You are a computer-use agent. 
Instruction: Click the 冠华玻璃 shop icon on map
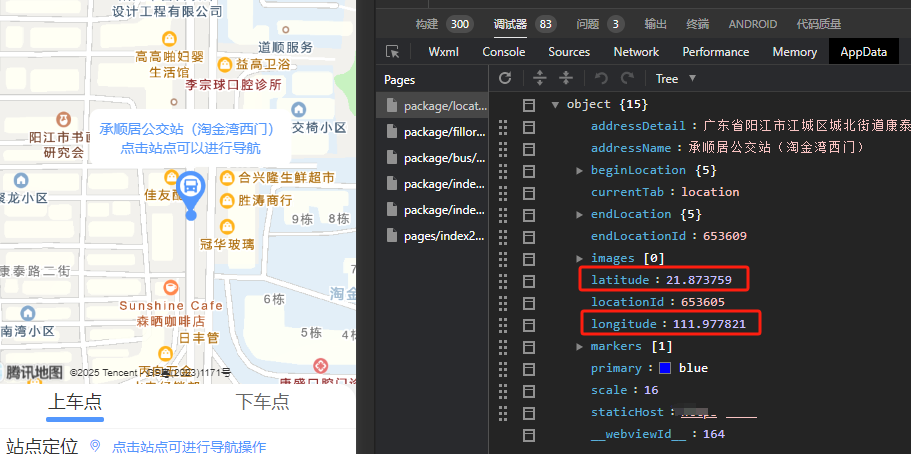227,226
